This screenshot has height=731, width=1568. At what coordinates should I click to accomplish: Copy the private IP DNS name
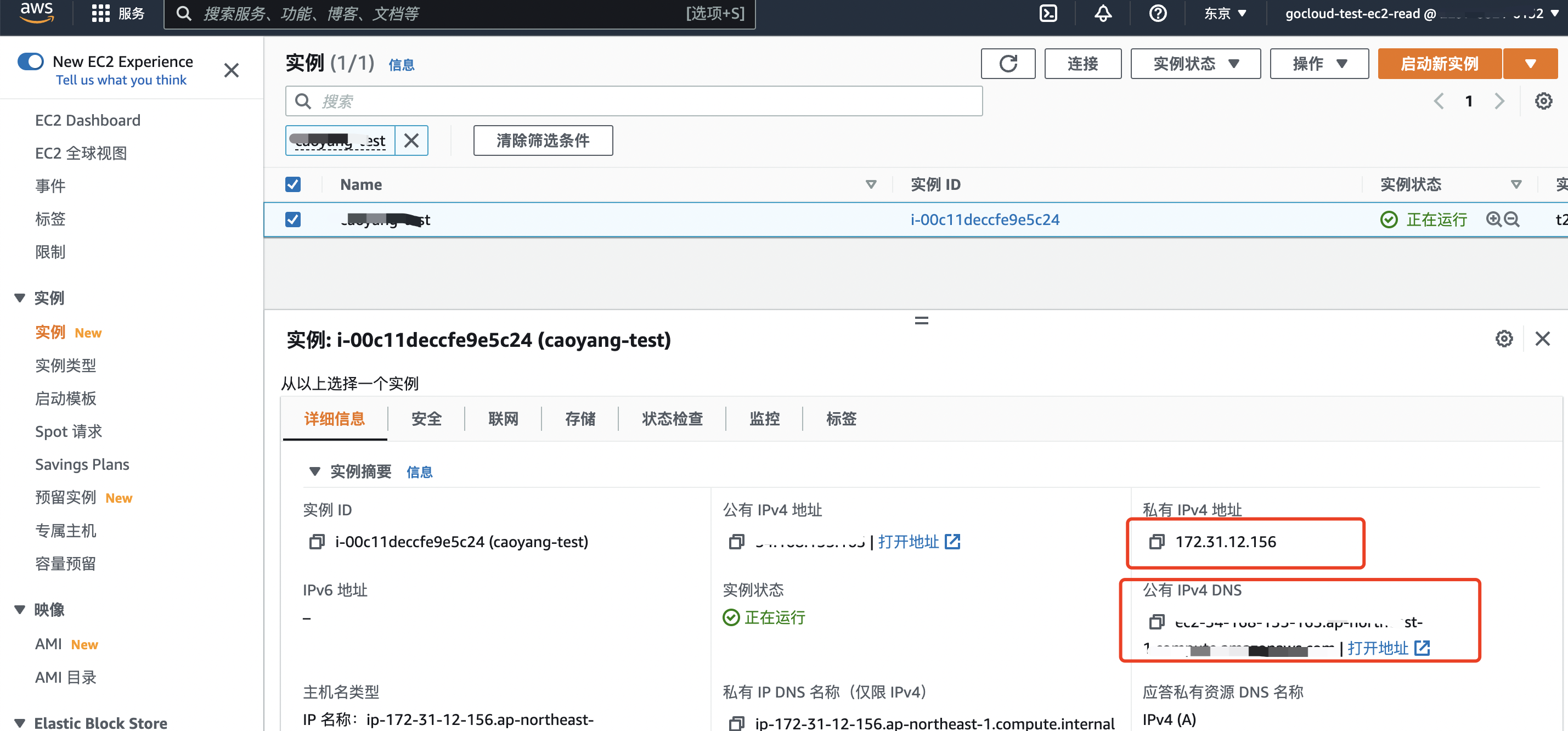pos(736,724)
